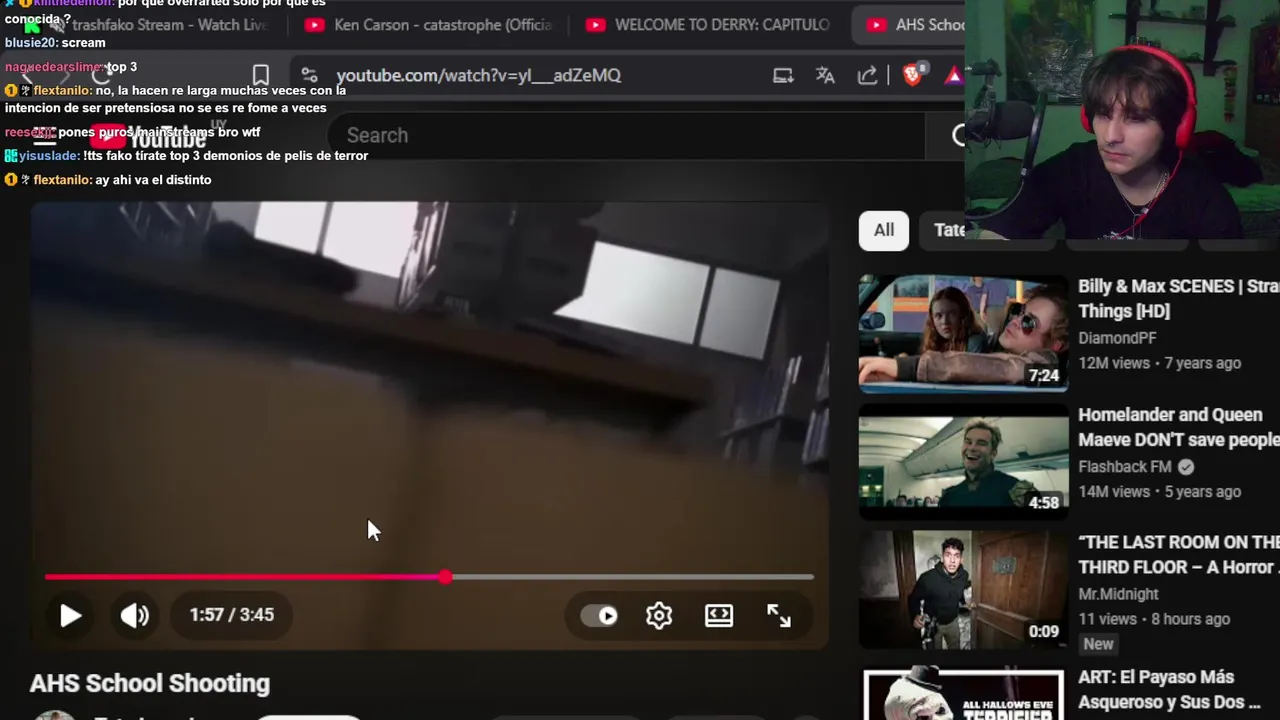The height and width of the screenshot is (720, 1280).
Task: Click the 12M views • 7 years ago text
Action: click(1160, 363)
